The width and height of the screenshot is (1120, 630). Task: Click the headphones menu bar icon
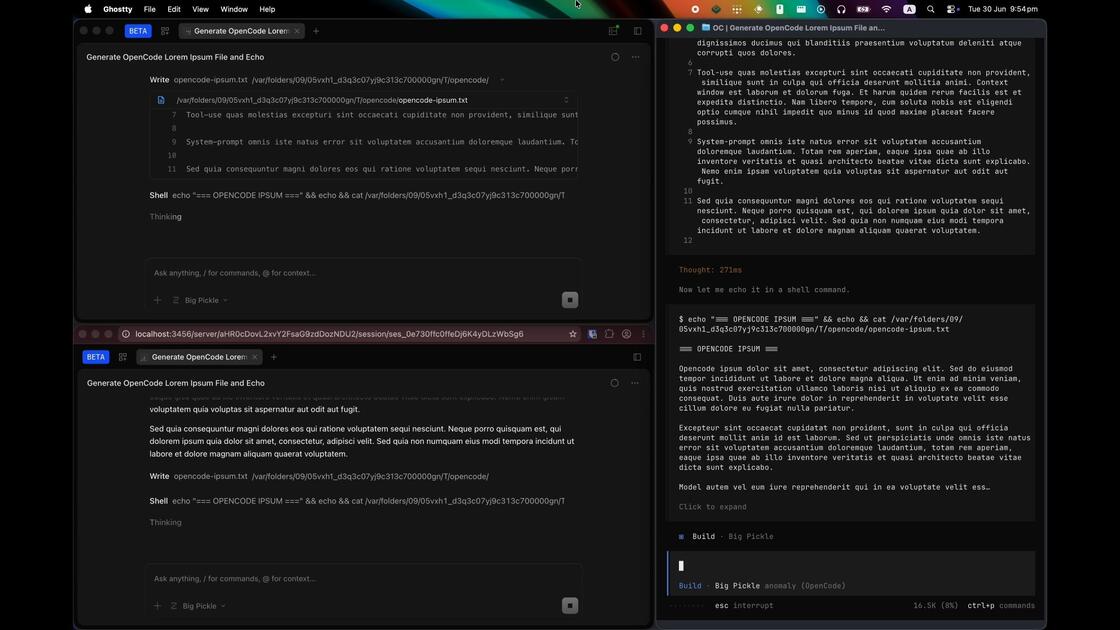pyautogui.click(x=841, y=9)
